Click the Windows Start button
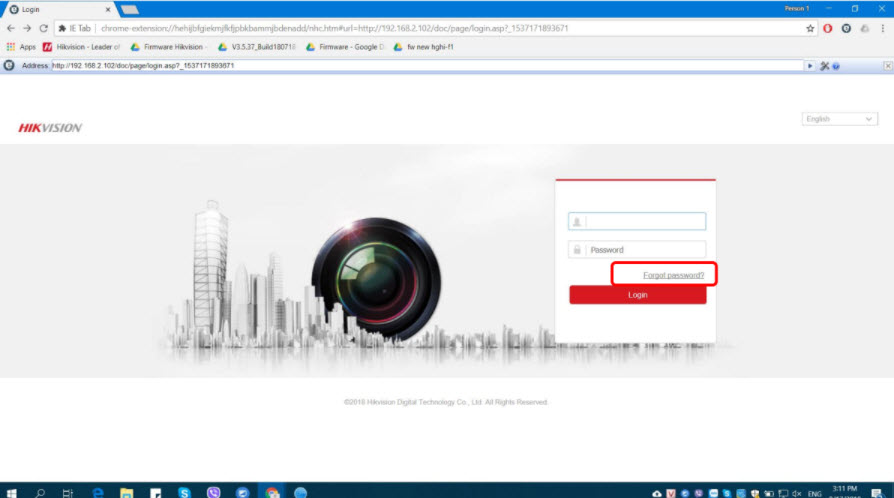Viewport: 894px width, 498px height. point(11,492)
